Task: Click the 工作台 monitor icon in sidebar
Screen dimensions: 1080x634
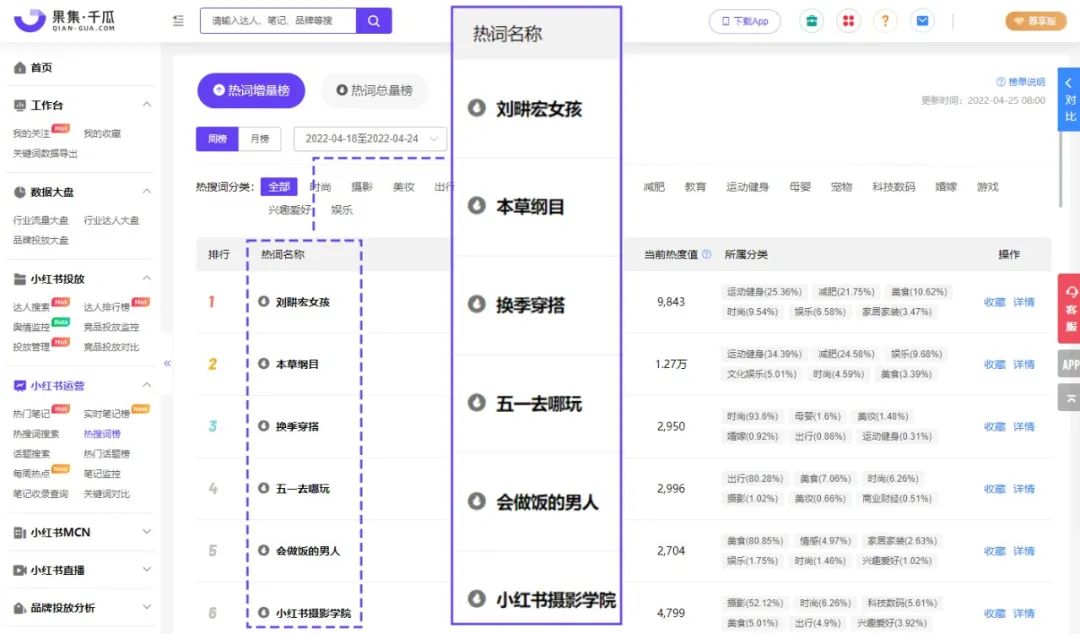Action: 20,105
